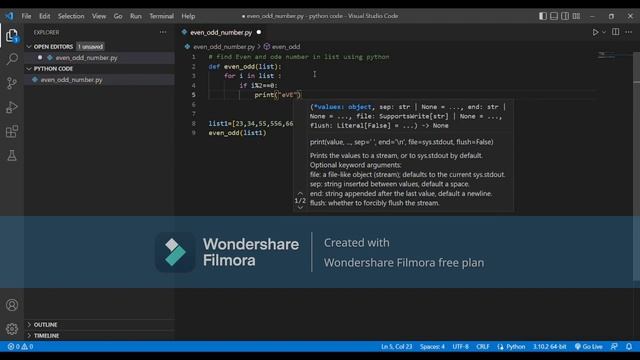Click line number 9 in gutter

coord(193,133)
